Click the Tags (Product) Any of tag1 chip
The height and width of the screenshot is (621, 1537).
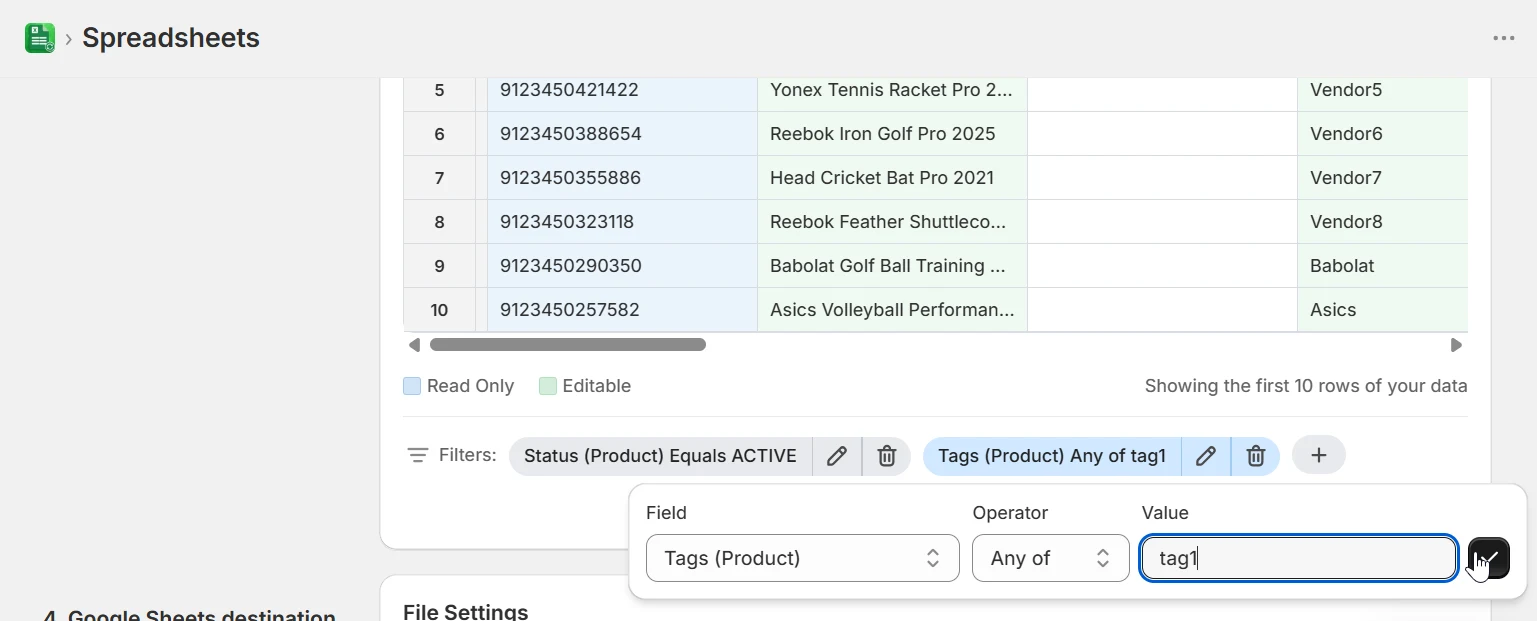[1052, 456]
